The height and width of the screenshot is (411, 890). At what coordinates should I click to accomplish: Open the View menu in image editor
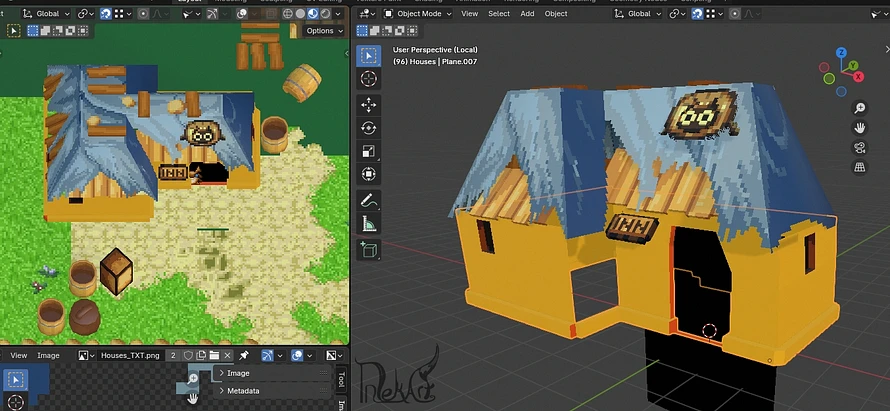coord(19,355)
